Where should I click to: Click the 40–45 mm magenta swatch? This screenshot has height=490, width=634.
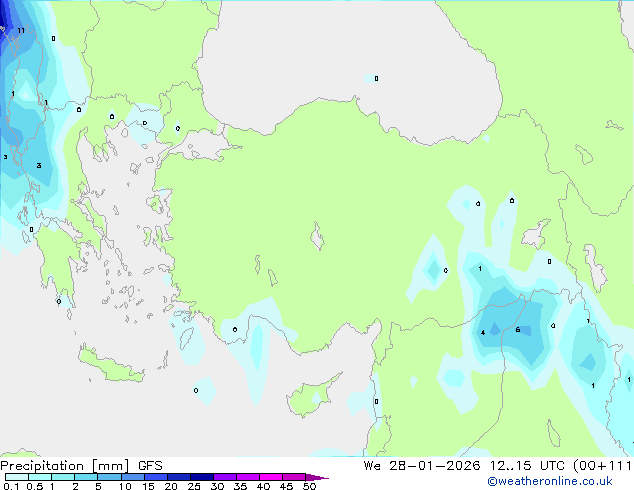coord(271,477)
